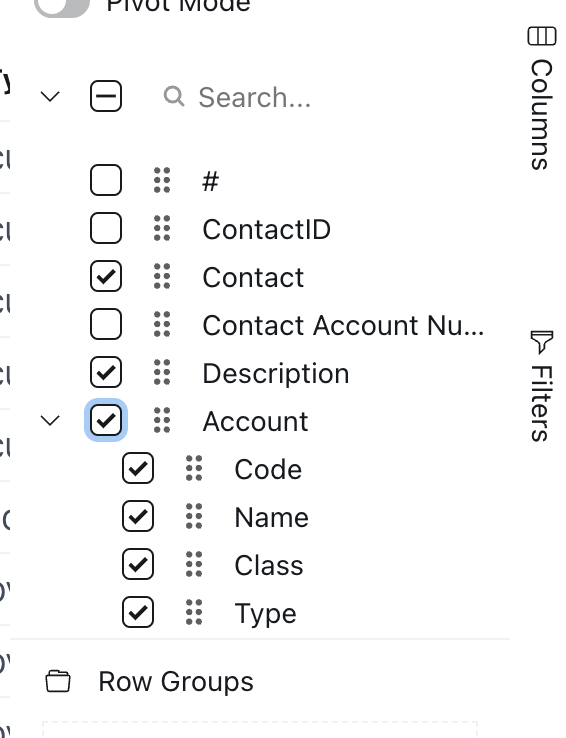Click the drag handle beside Description
566x738 pixels.
tap(162, 372)
